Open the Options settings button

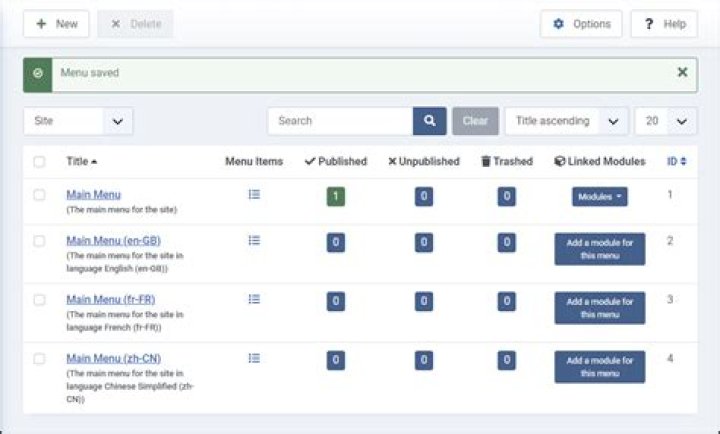point(581,24)
